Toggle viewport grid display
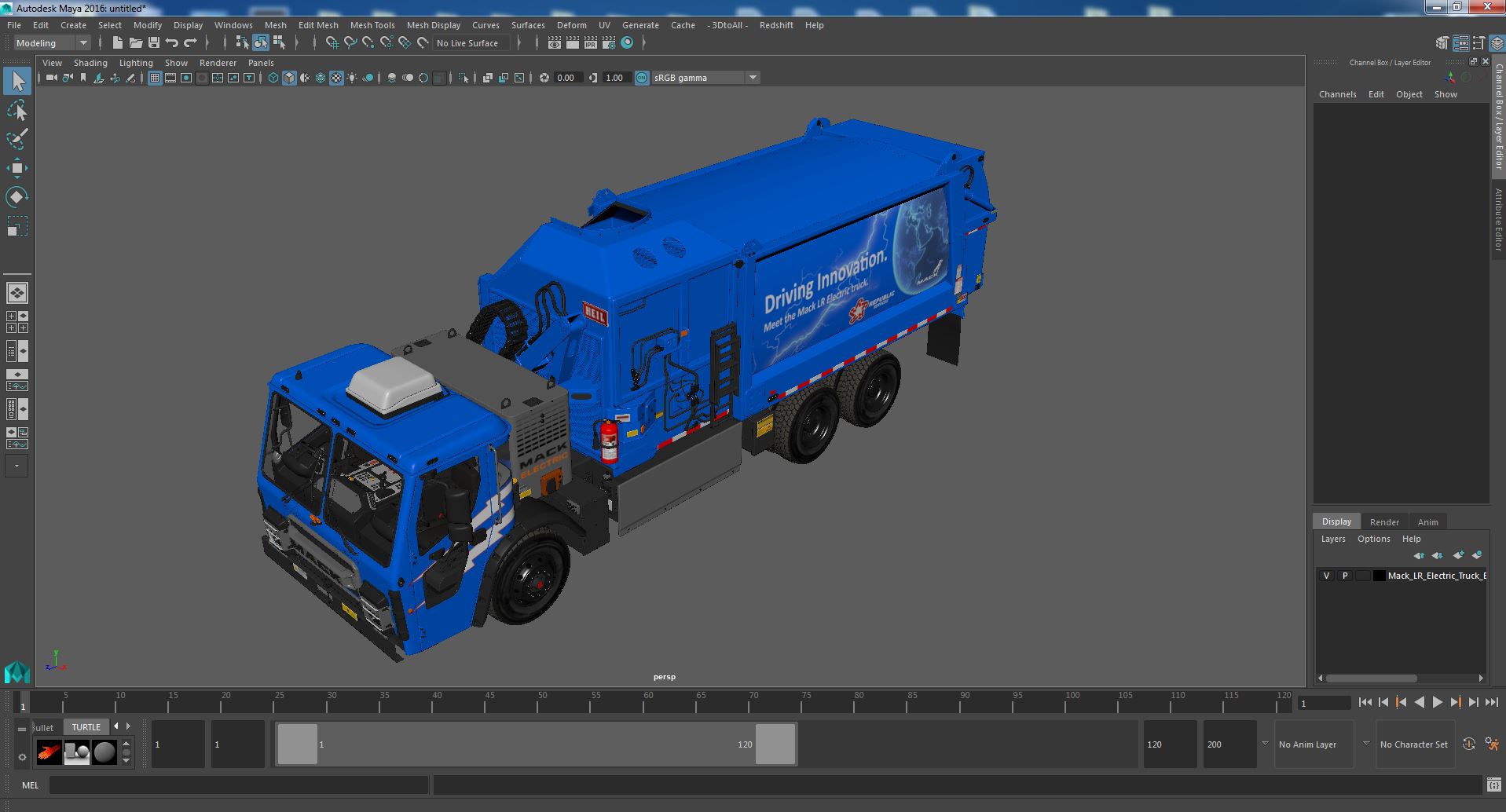This screenshot has width=1506, height=812. click(155, 78)
